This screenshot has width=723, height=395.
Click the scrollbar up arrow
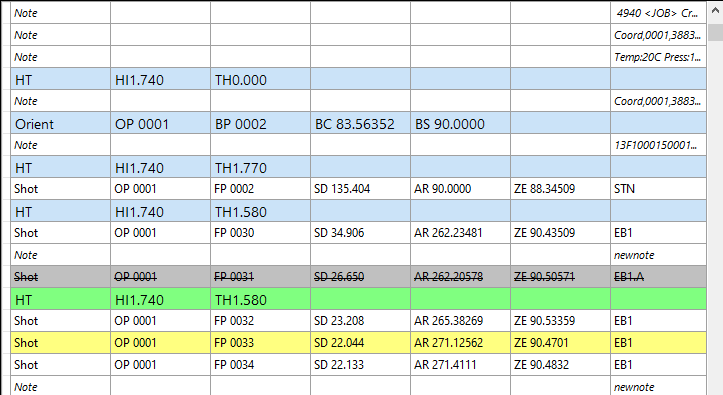(715, 10)
